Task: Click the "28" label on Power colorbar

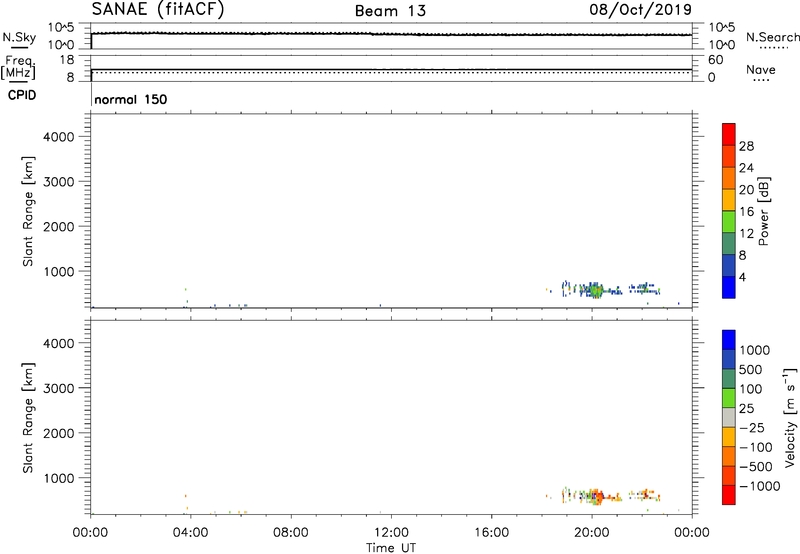Action: 746,146
